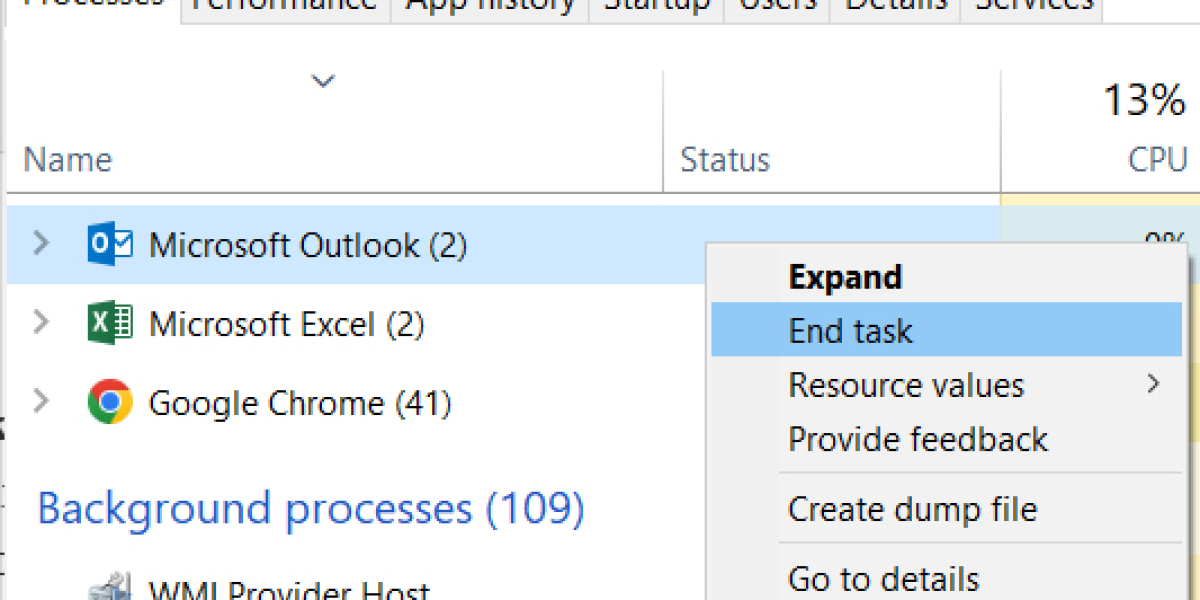This screenshot has width=1200, height=600.
Task: Click the Microsoft Excel app icon
Action: (x=110, y=323)
